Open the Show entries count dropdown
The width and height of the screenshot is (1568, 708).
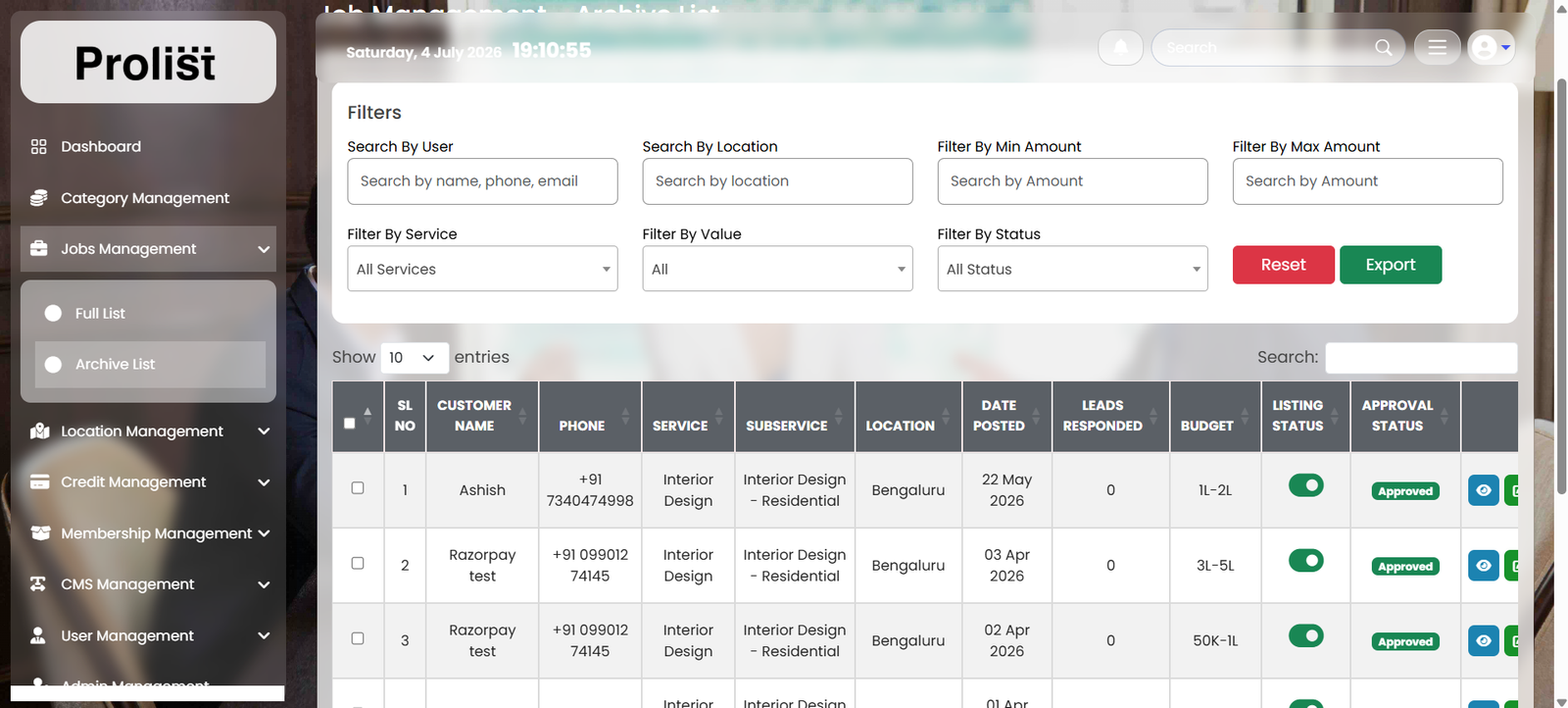(415, 358)
